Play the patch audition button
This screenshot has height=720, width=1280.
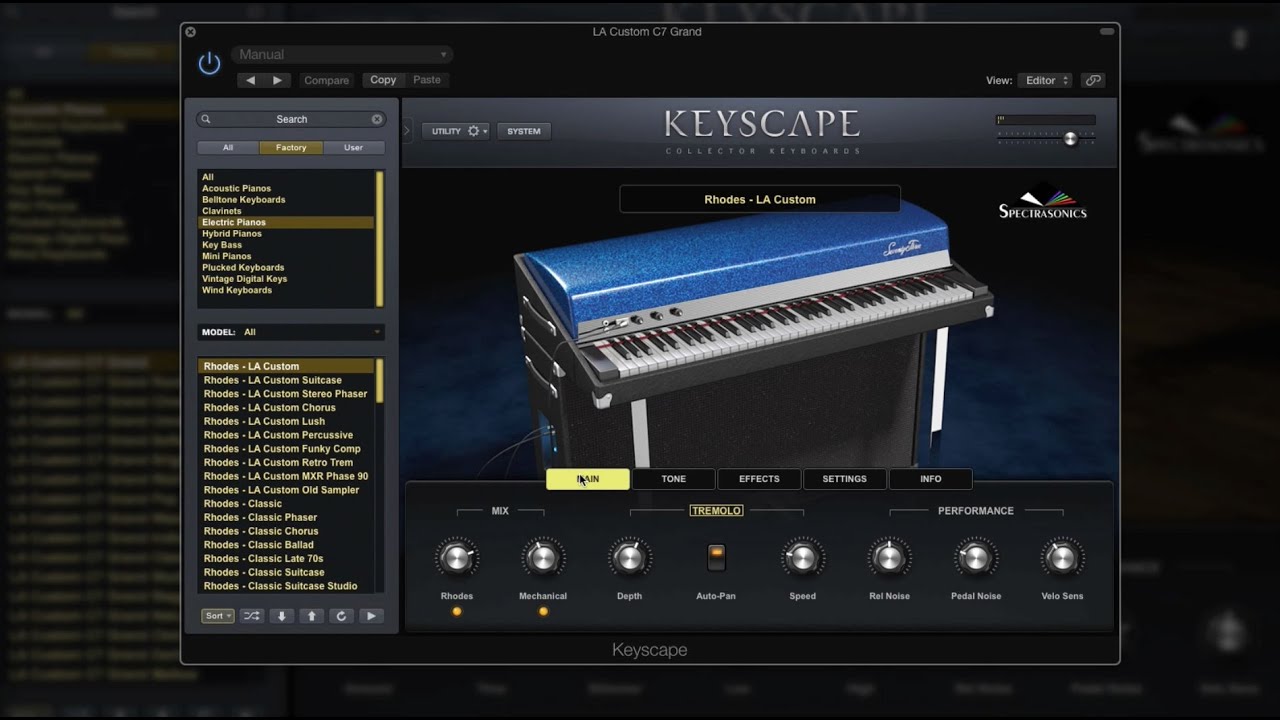(x=371, y=616)
